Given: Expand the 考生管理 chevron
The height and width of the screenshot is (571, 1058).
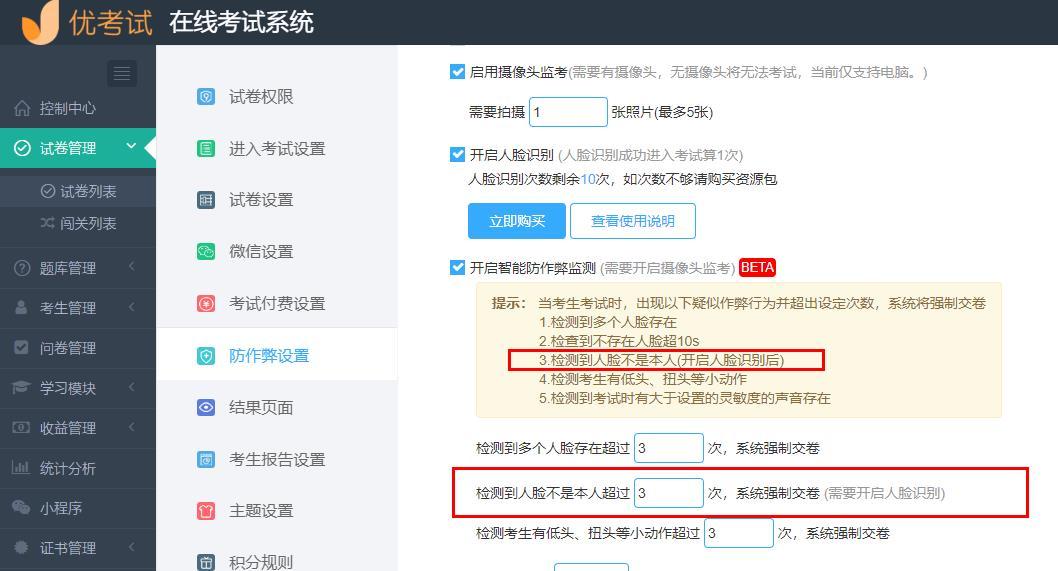Looking at the screenshot, I should point(132,307).
